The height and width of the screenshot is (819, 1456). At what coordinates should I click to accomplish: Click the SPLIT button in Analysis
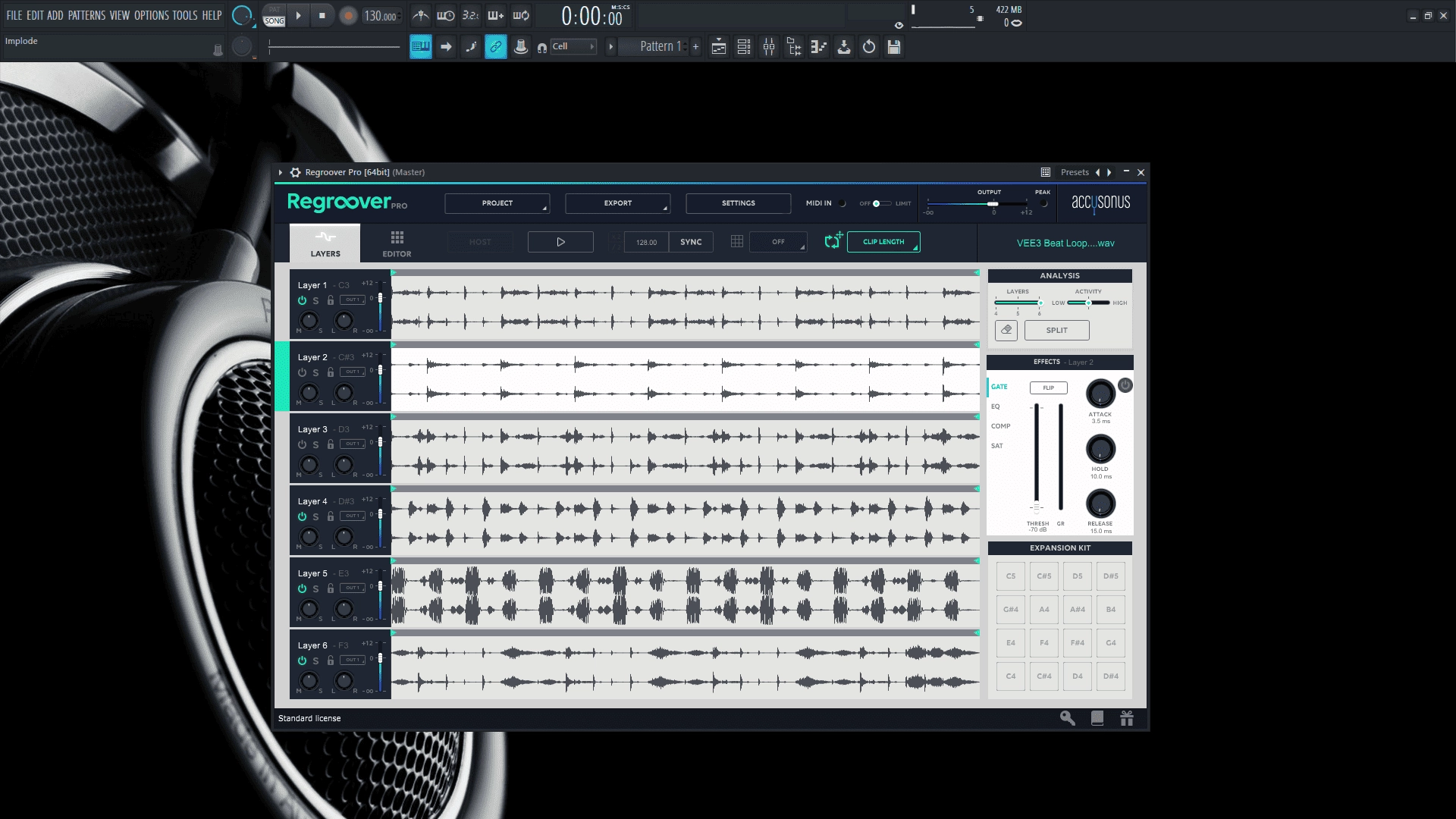[x=1056, y=330]
